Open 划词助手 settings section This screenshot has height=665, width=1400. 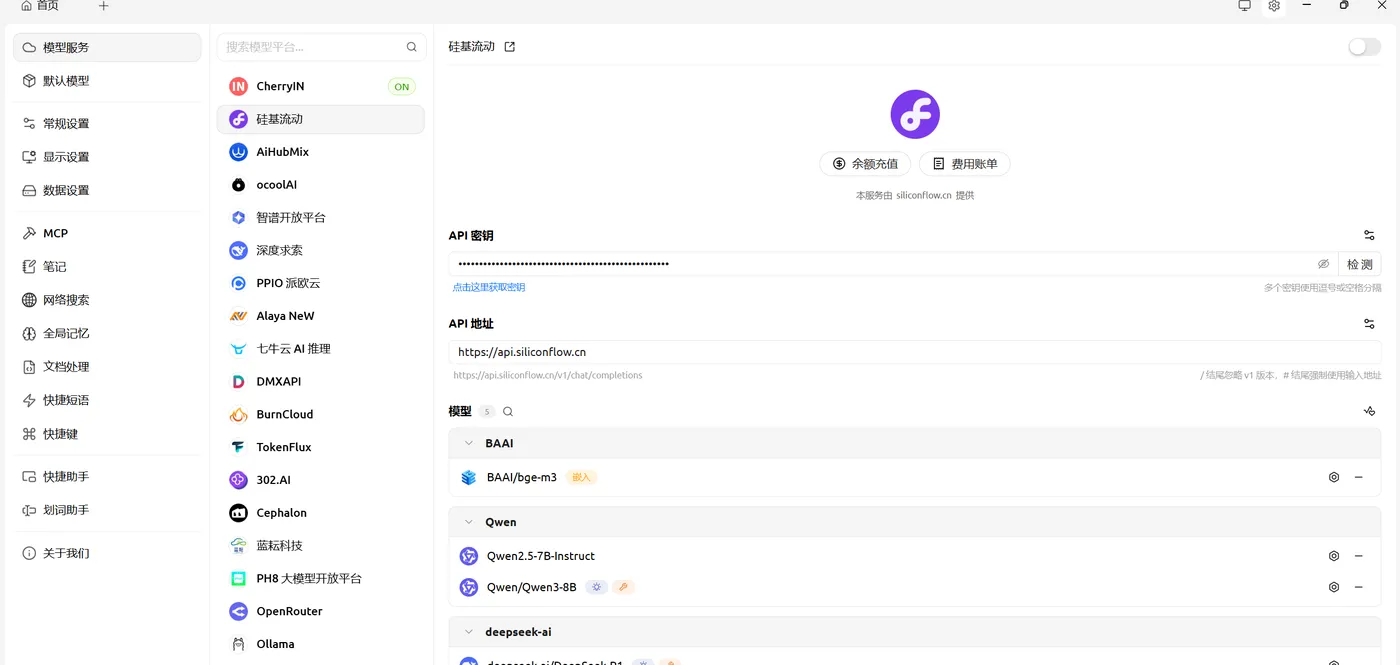107,510
